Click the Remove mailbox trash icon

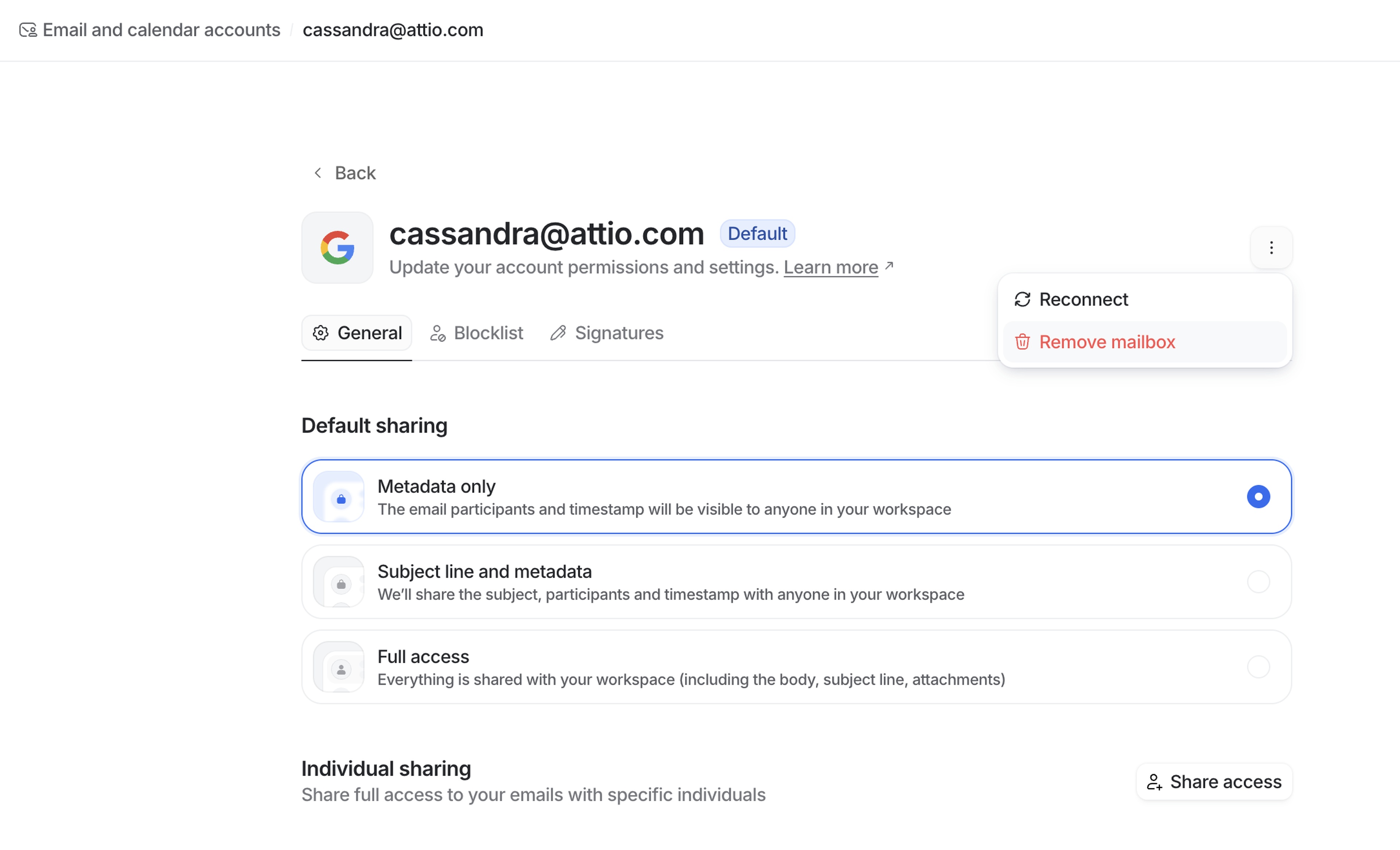(1022, 342)
